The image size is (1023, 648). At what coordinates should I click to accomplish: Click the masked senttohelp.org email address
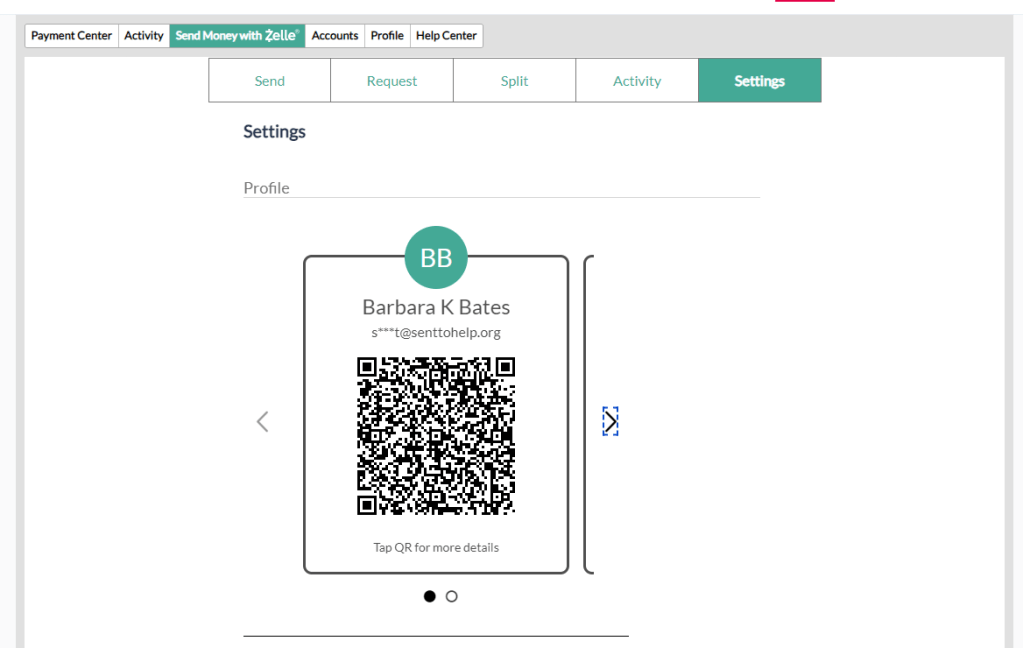pos(436,332)
